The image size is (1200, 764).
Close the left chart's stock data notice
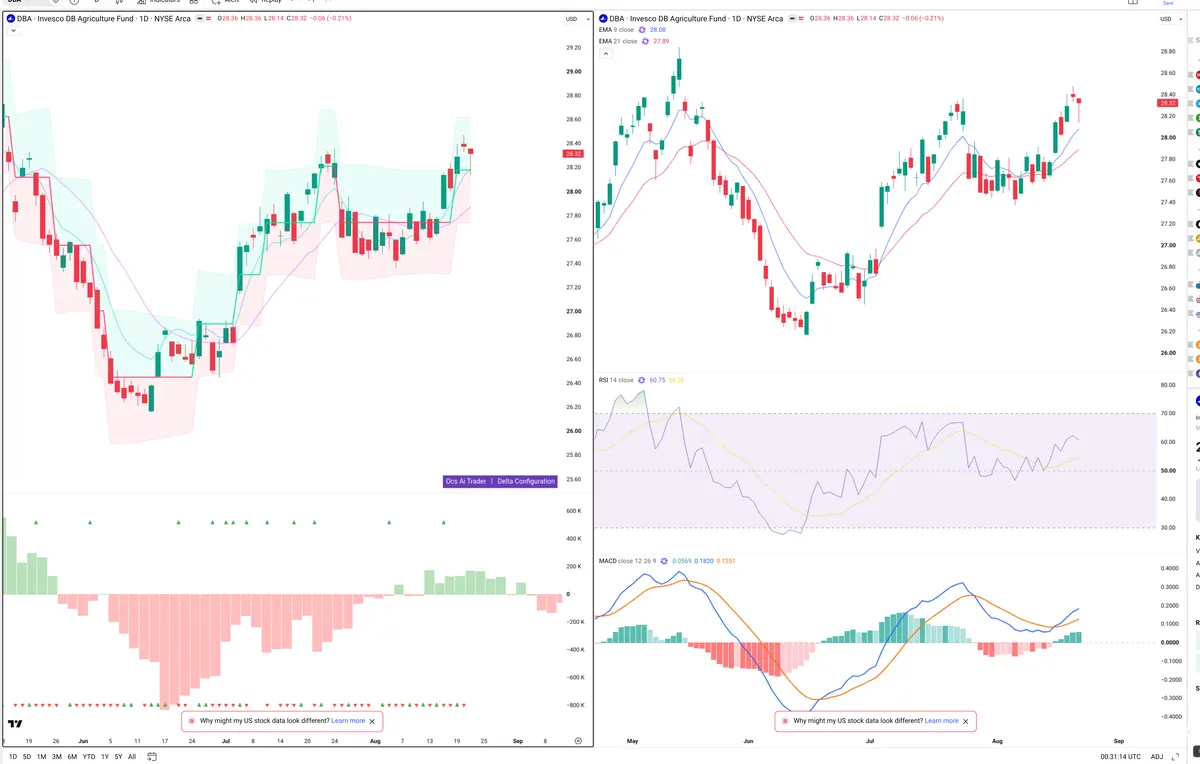pyautogui.click(x=373, y=721)
